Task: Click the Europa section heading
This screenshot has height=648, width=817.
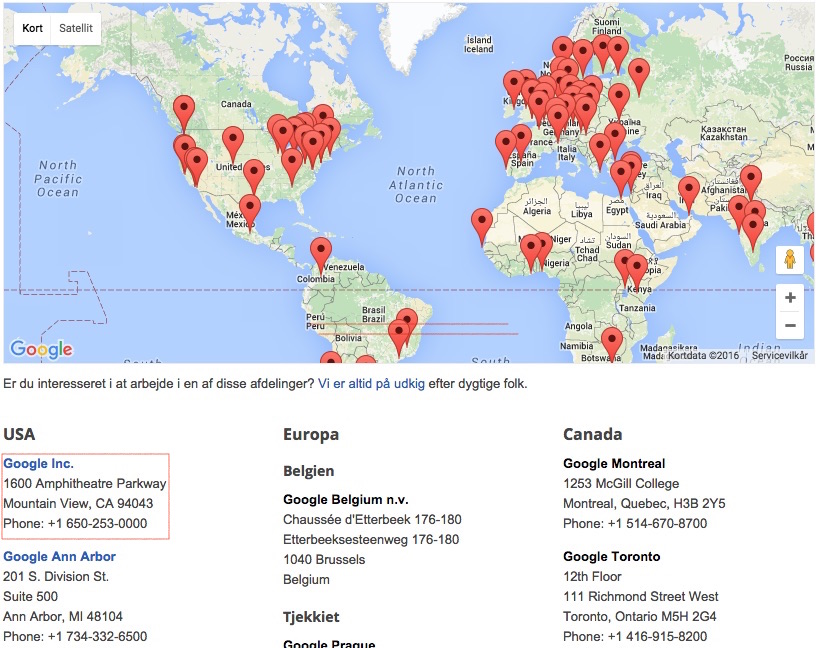Action: (311, 434)
